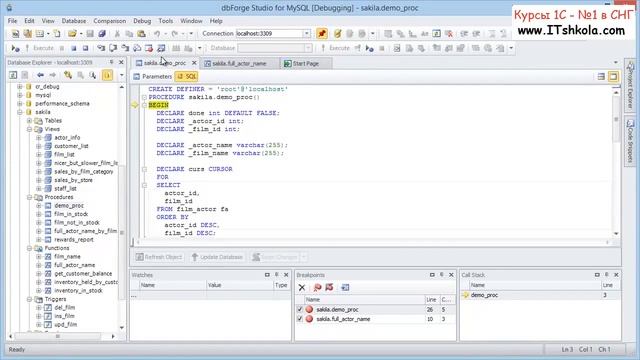Toggle the sakila.full_actor_name breakpoint checkbox
Image resolution: width=640 pixels, height=360 pixels.
click(x=300, y=319)
